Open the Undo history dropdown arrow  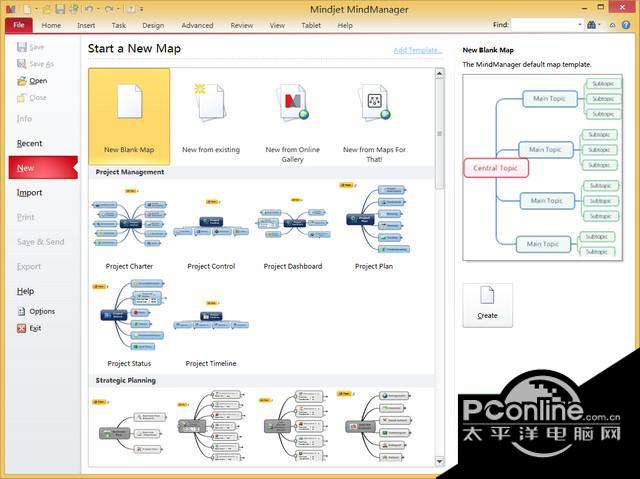coord(98,9)
